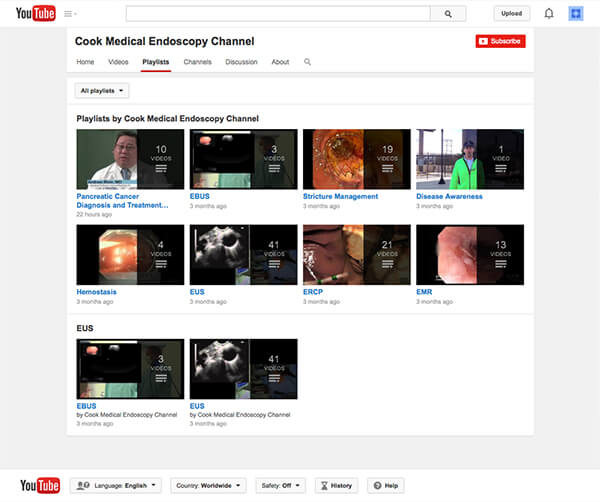Screen dimensions: 600x502
Task: Open the Hemostasis playlist thumbnail
Action: point(130,255)
